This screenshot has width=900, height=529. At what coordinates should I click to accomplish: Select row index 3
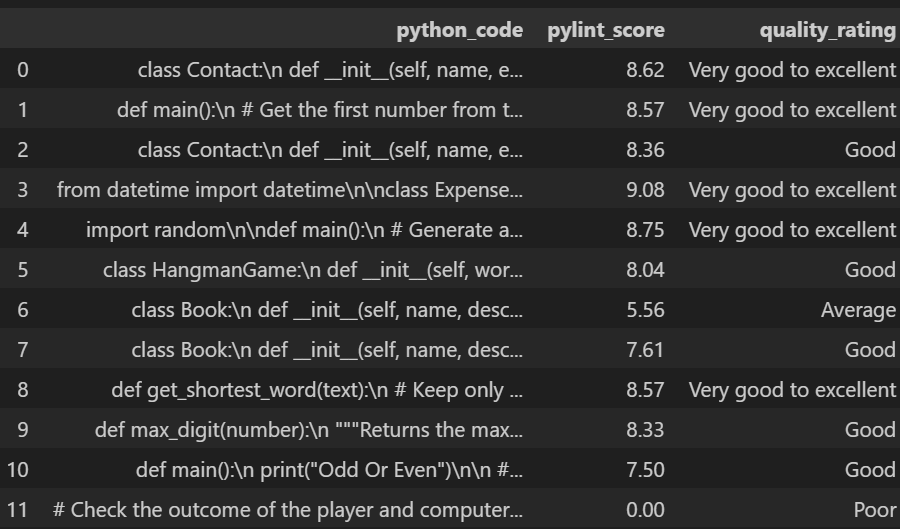click(22, 190)
